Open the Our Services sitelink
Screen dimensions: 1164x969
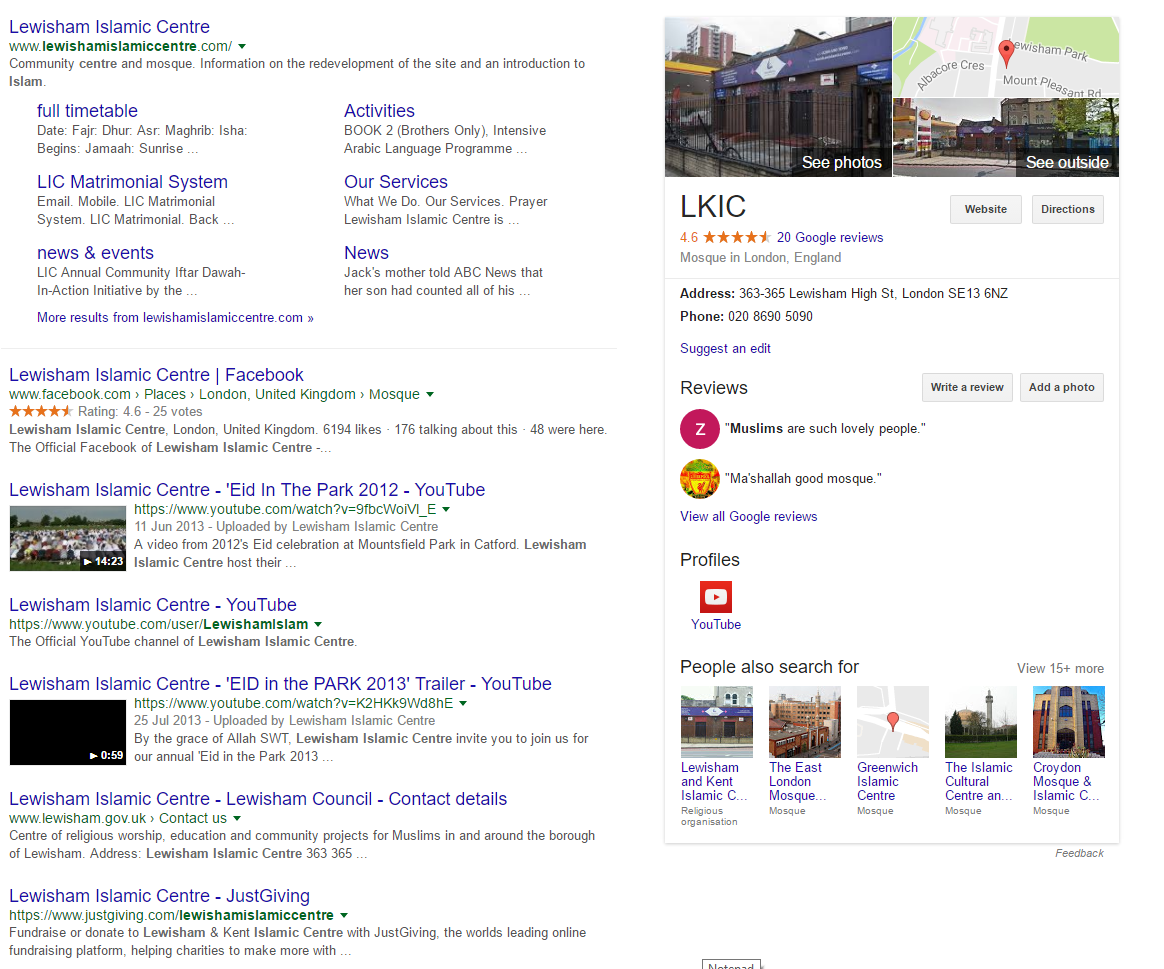(x=396, y=182)
